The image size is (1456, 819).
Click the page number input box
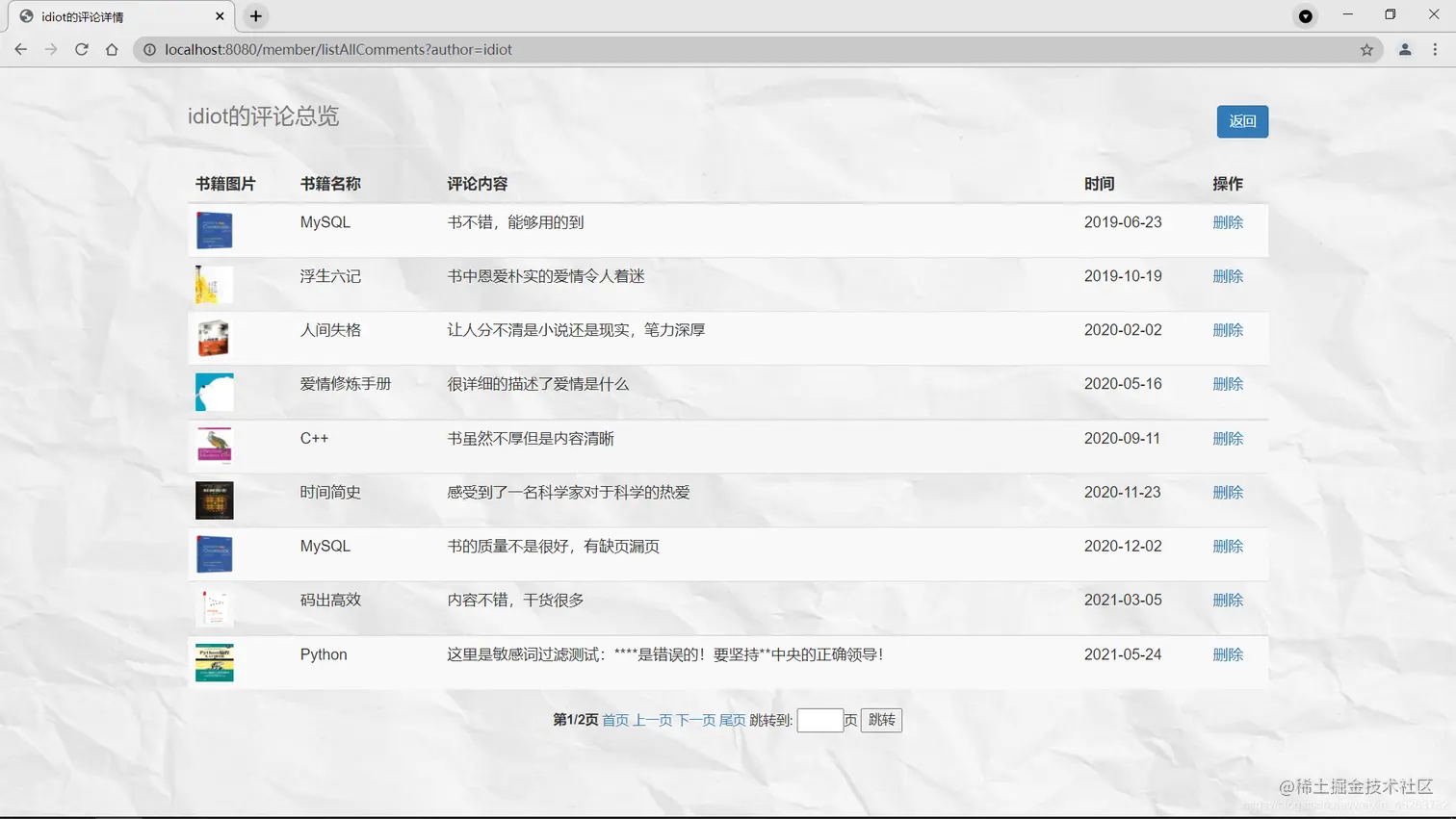point(820,720)
